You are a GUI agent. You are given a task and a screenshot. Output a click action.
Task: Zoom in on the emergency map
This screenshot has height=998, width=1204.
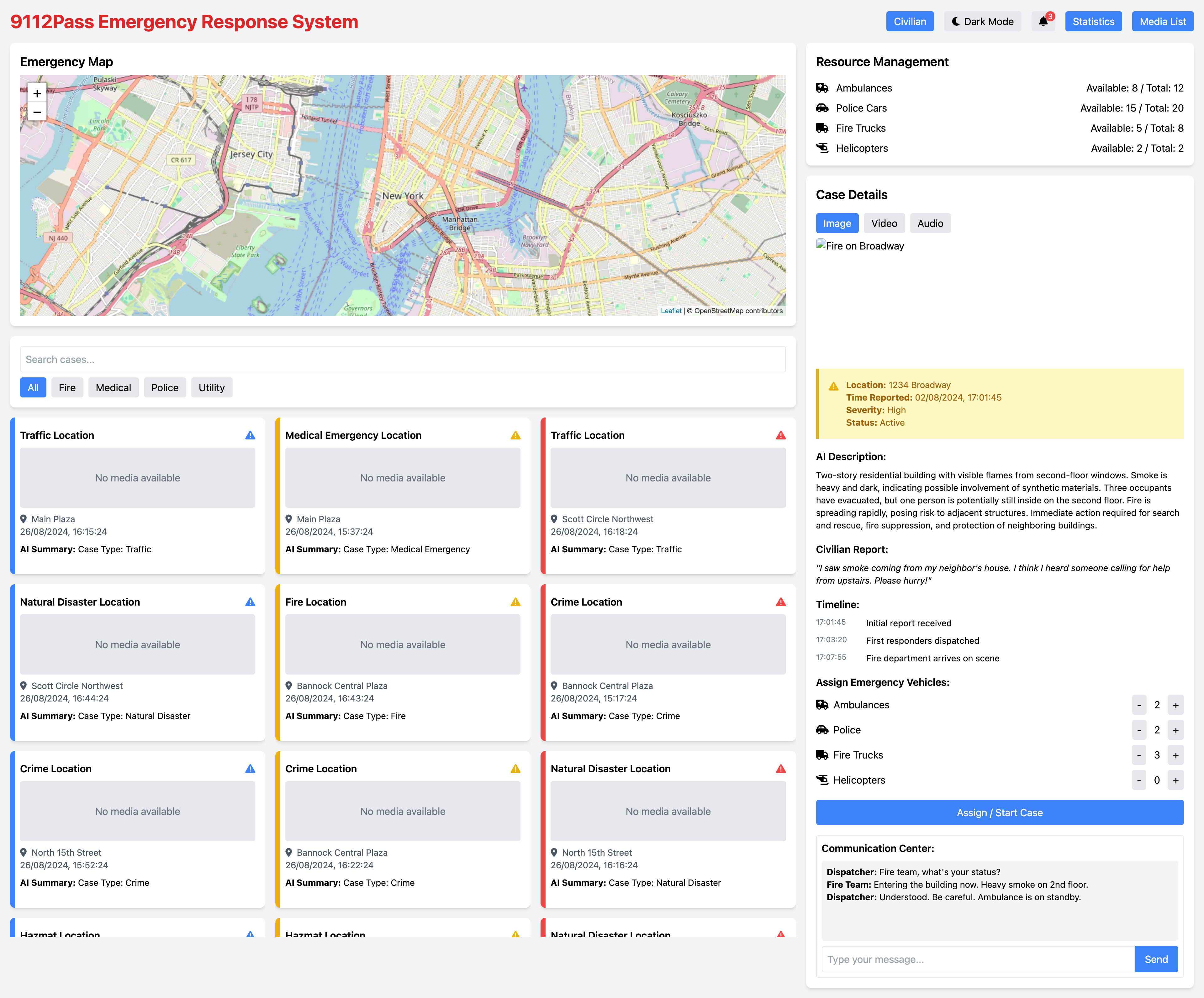point(37,93)
